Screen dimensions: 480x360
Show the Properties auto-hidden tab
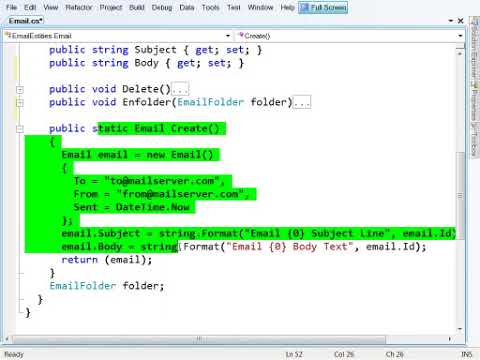click(x=474, y=102)
